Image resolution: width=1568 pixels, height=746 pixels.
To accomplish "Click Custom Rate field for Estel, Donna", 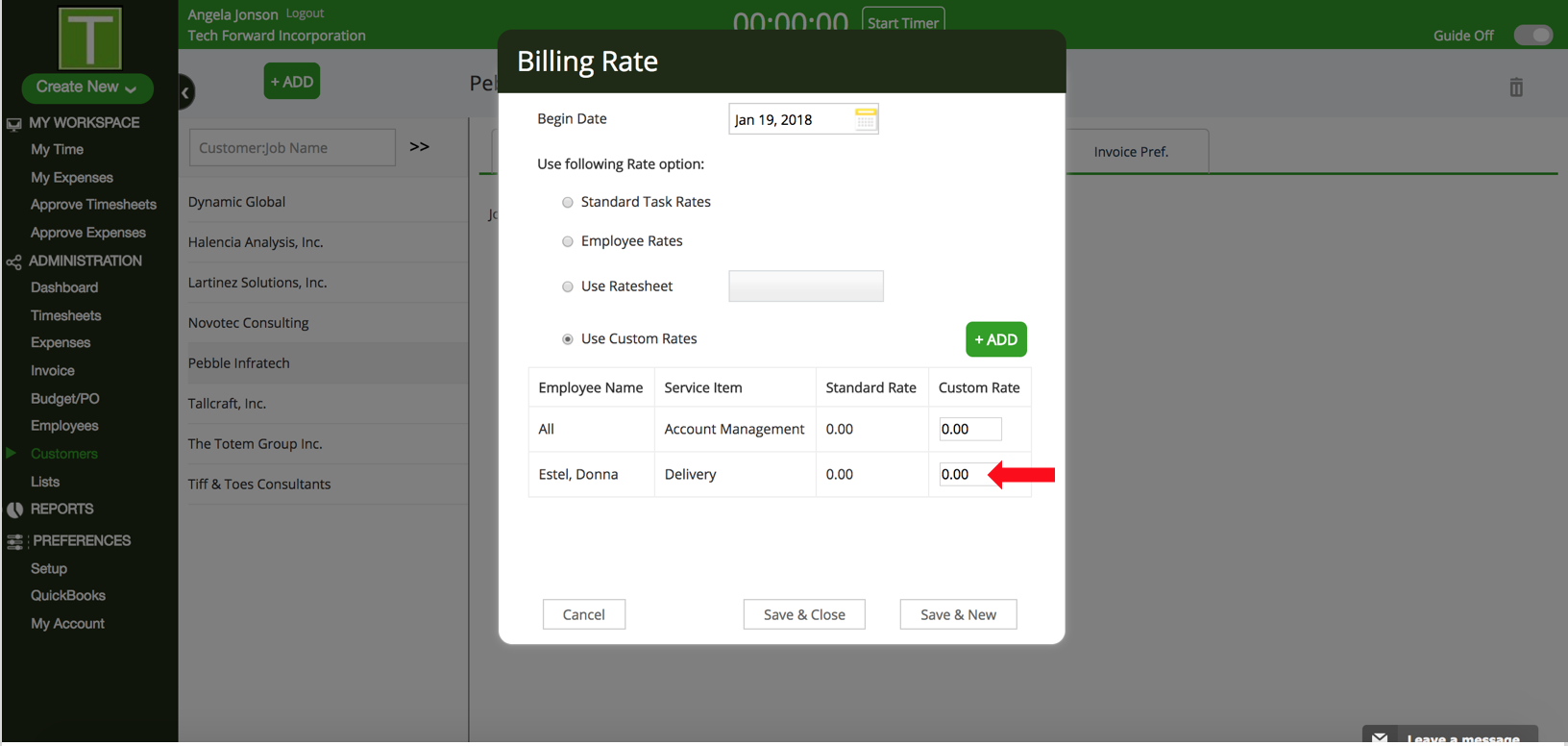I will (970, 474).
